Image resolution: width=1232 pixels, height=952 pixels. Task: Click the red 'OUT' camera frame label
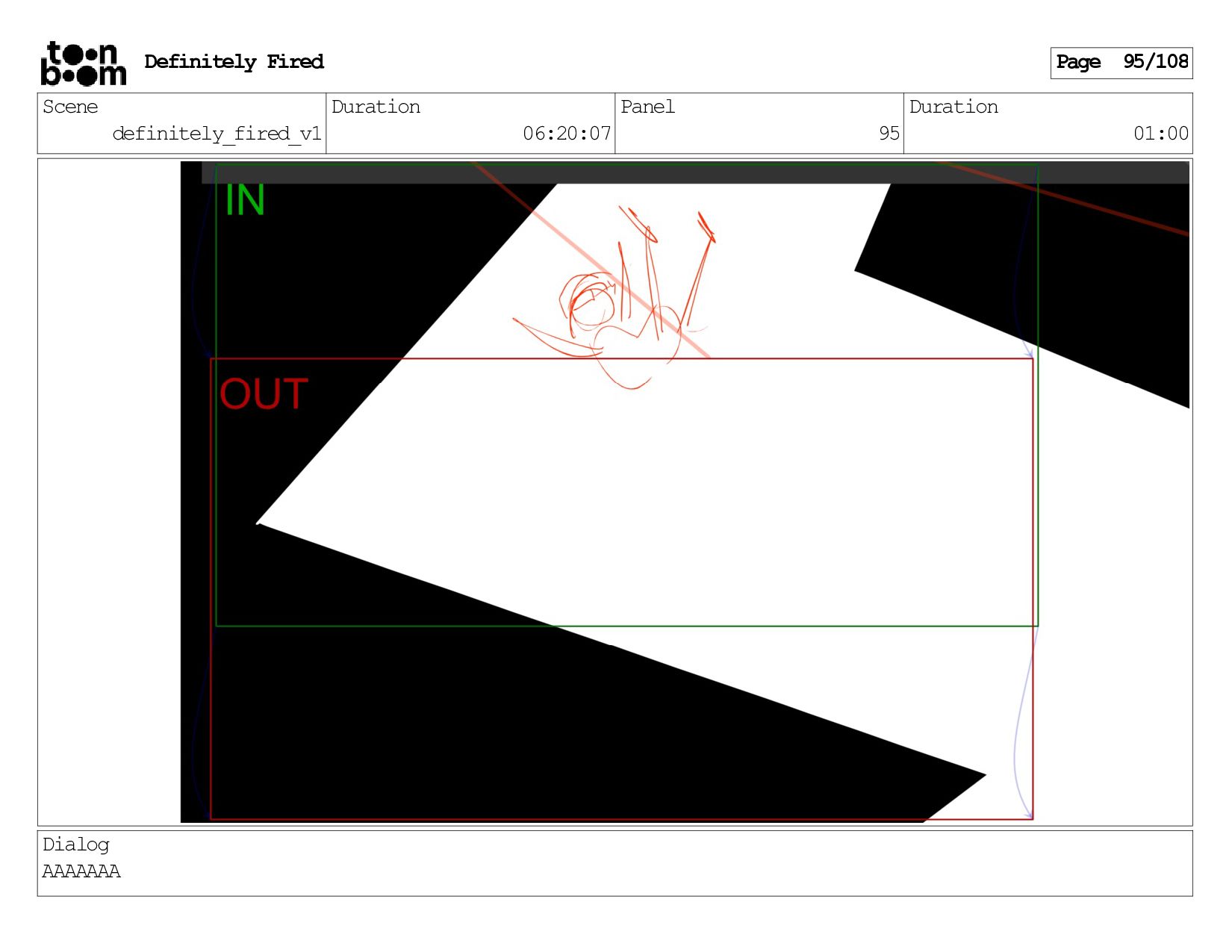(x=264, y=393)
